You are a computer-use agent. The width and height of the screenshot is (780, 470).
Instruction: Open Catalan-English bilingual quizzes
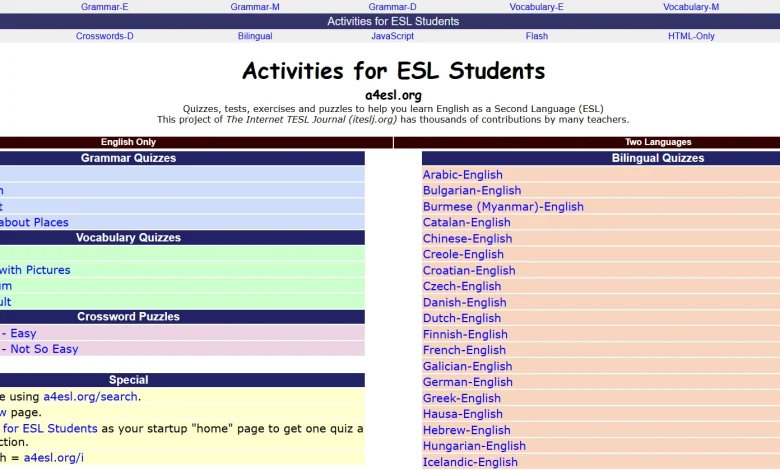pyautogui.click(x=467, y=222)
